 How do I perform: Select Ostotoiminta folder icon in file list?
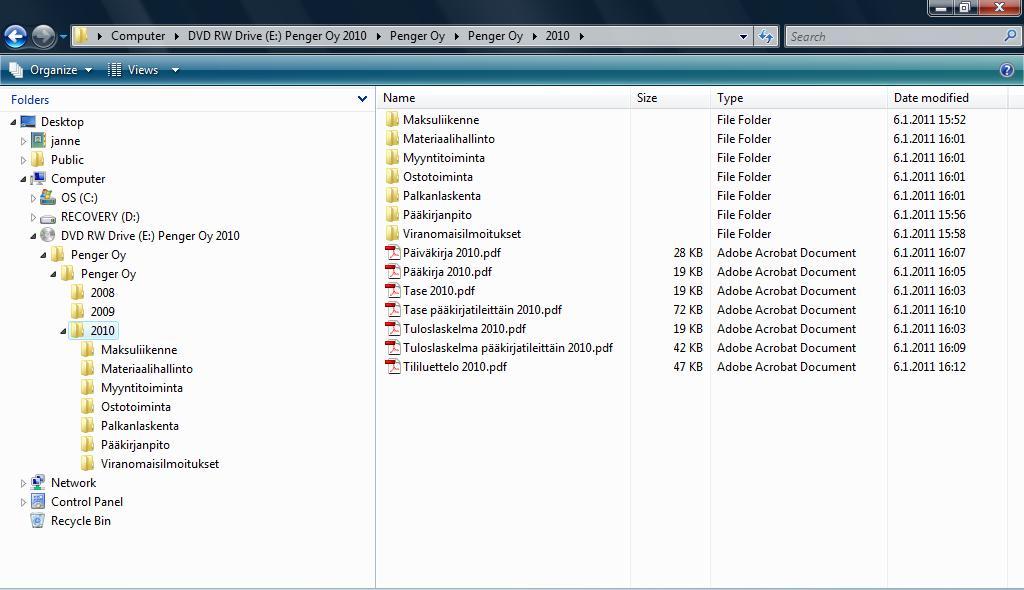pyautogui.click(x=392, y=176)
